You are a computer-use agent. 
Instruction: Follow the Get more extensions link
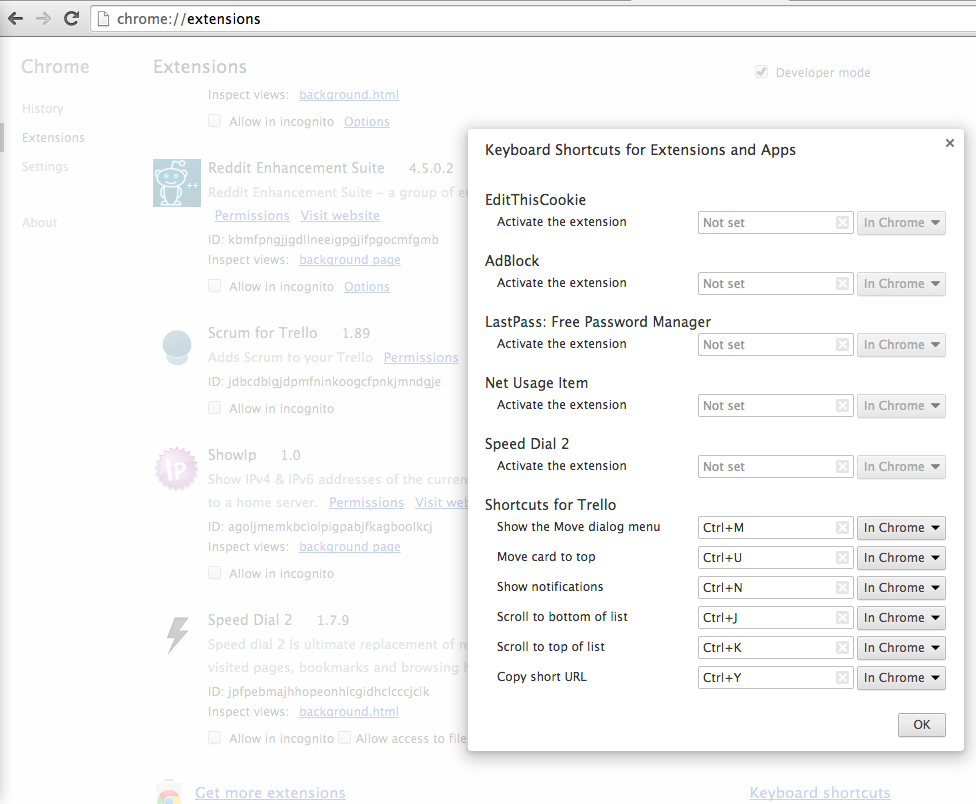coord(270,792)
